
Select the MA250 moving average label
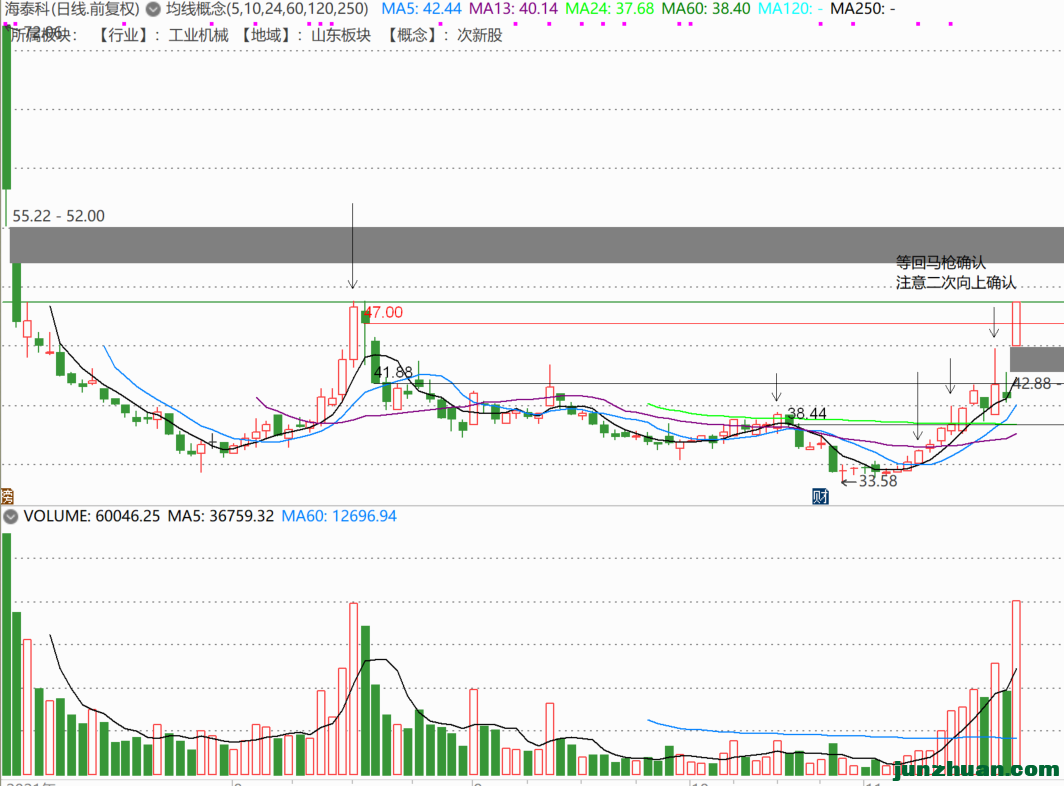863,9
